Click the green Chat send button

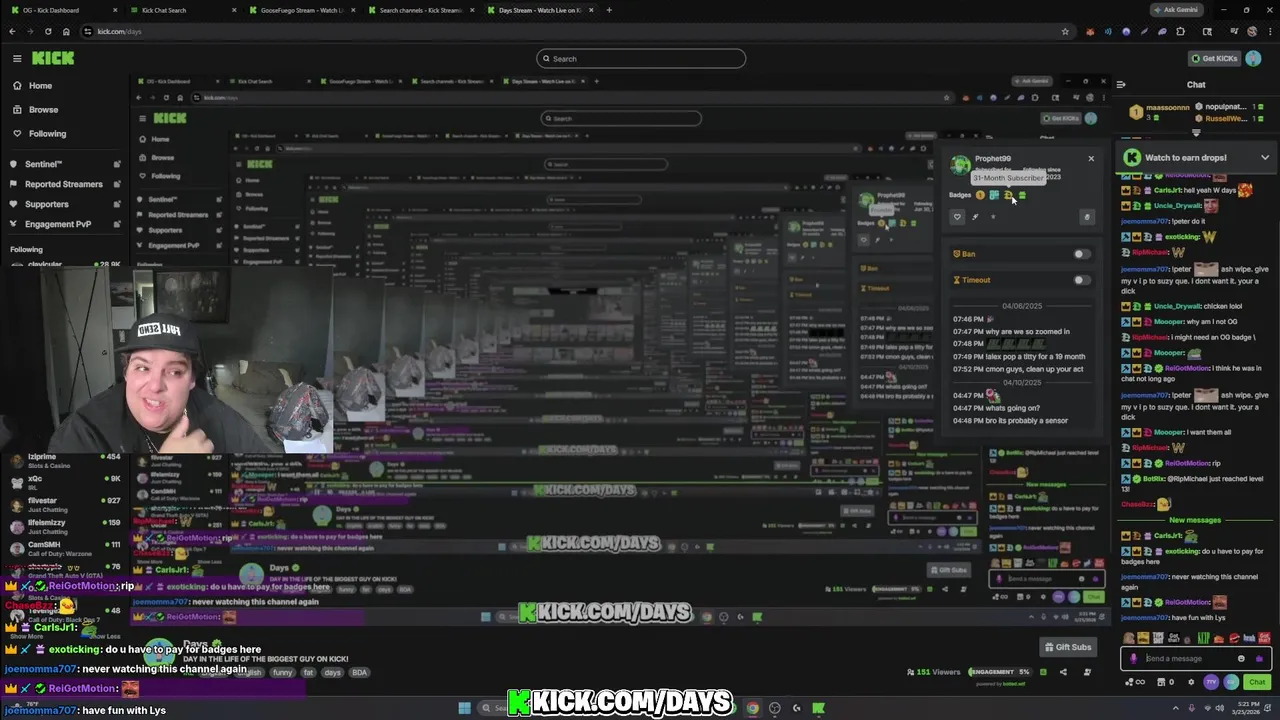point(1257,682)
